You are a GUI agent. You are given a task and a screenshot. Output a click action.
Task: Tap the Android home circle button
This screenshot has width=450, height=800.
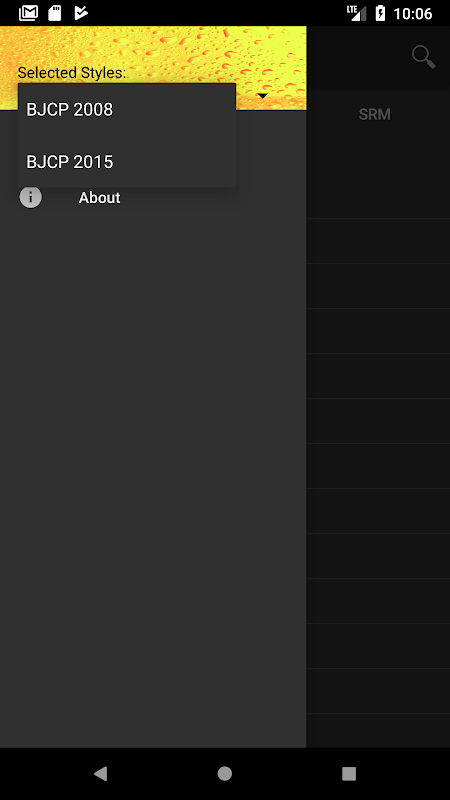tap(224, 773)
